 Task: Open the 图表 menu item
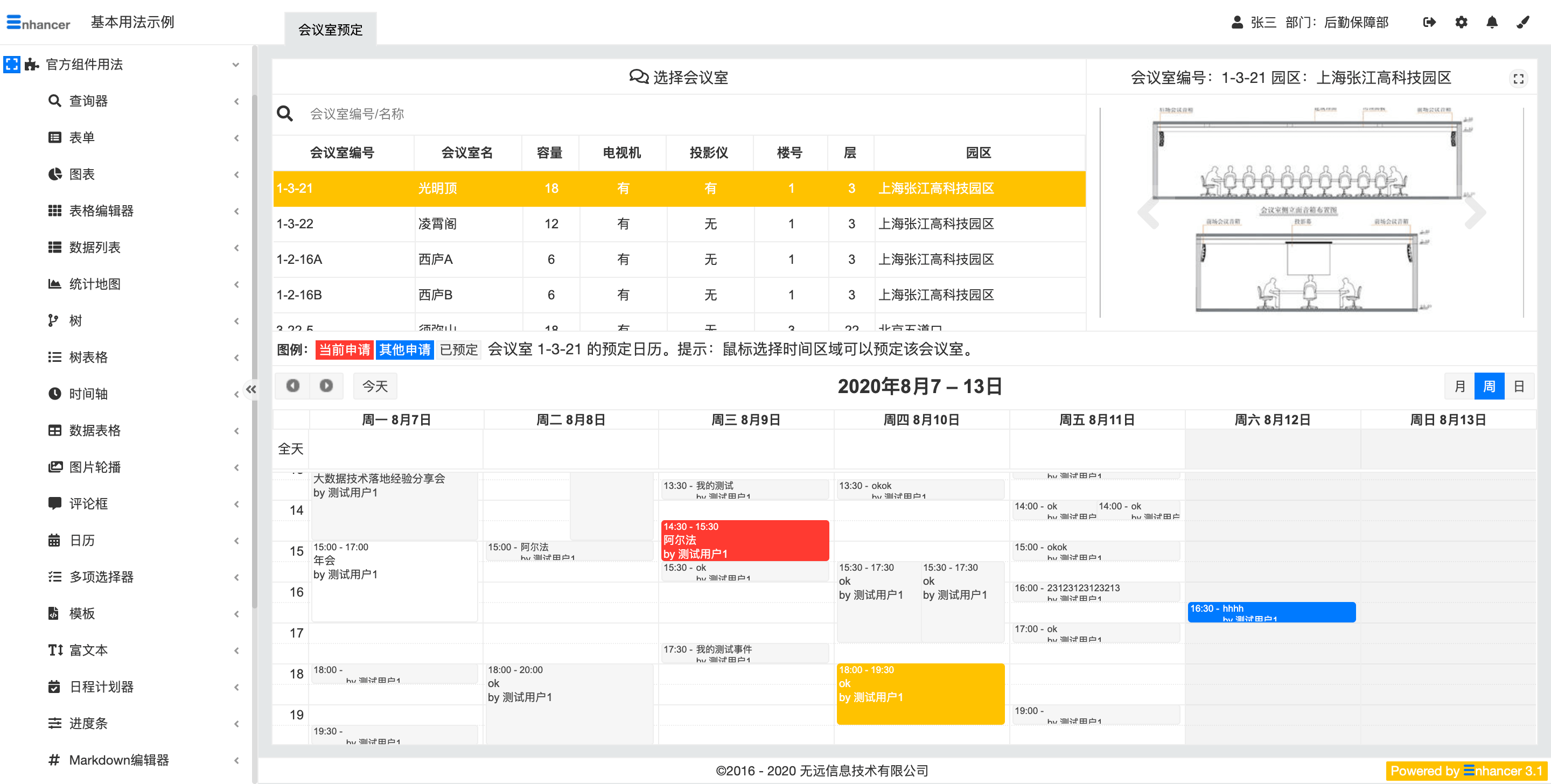(x=82, y=174)
